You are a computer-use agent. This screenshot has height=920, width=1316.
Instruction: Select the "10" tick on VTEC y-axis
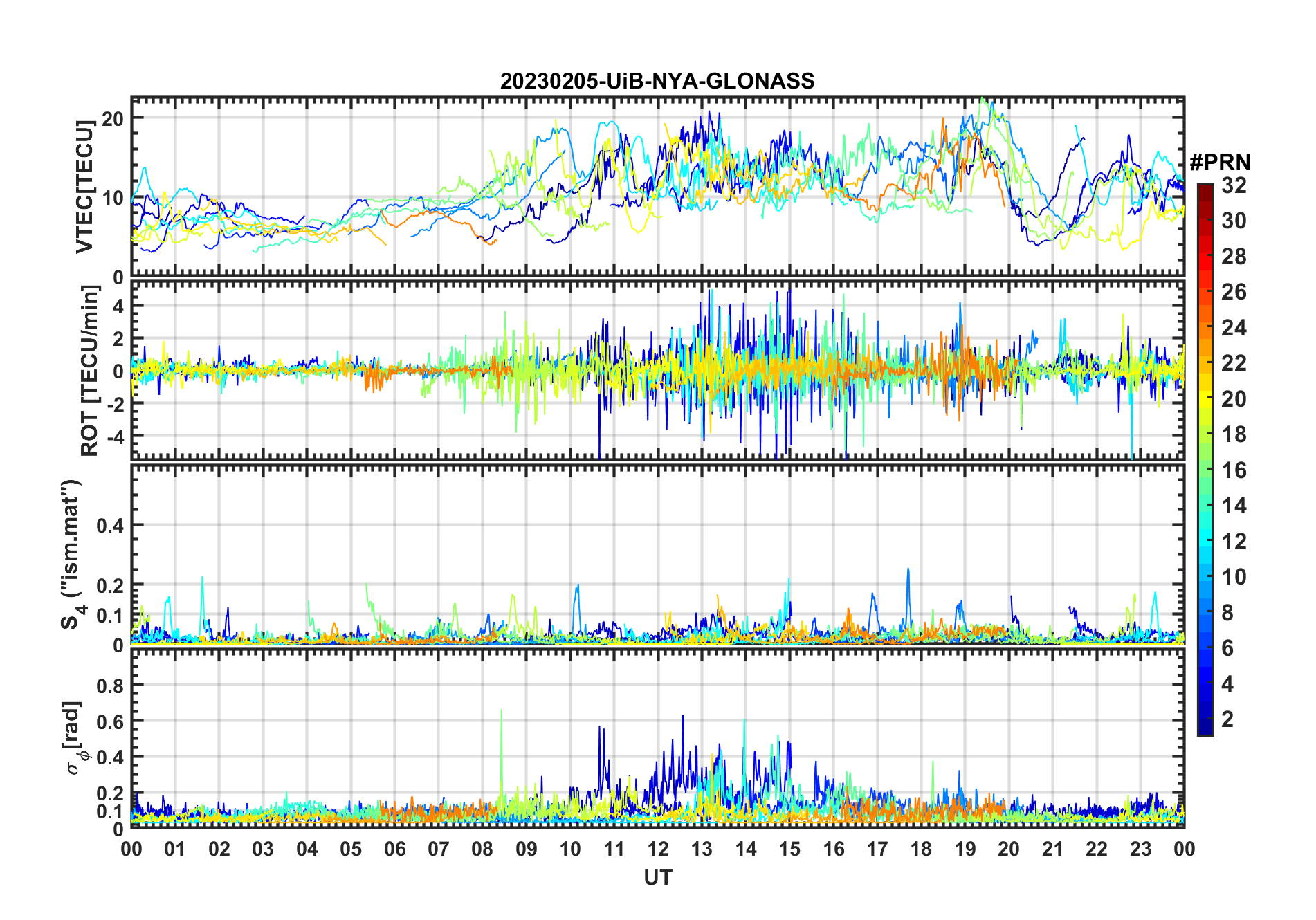[x=113, y=198]
